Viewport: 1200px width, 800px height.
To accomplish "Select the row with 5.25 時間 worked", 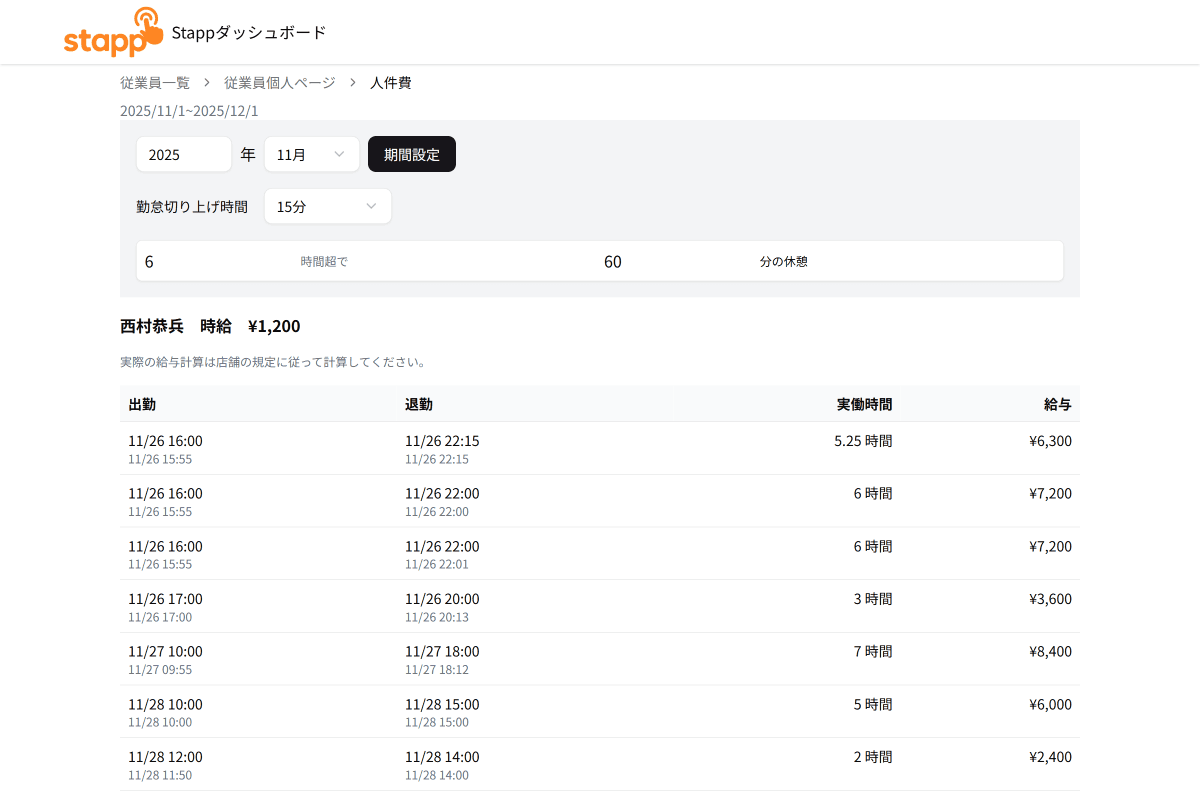I will [600, 449].
